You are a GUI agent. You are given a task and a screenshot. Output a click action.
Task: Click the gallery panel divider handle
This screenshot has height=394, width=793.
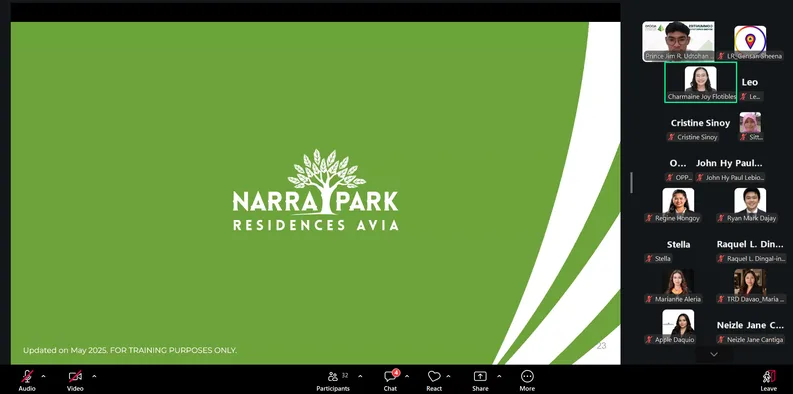click(631, 183)
